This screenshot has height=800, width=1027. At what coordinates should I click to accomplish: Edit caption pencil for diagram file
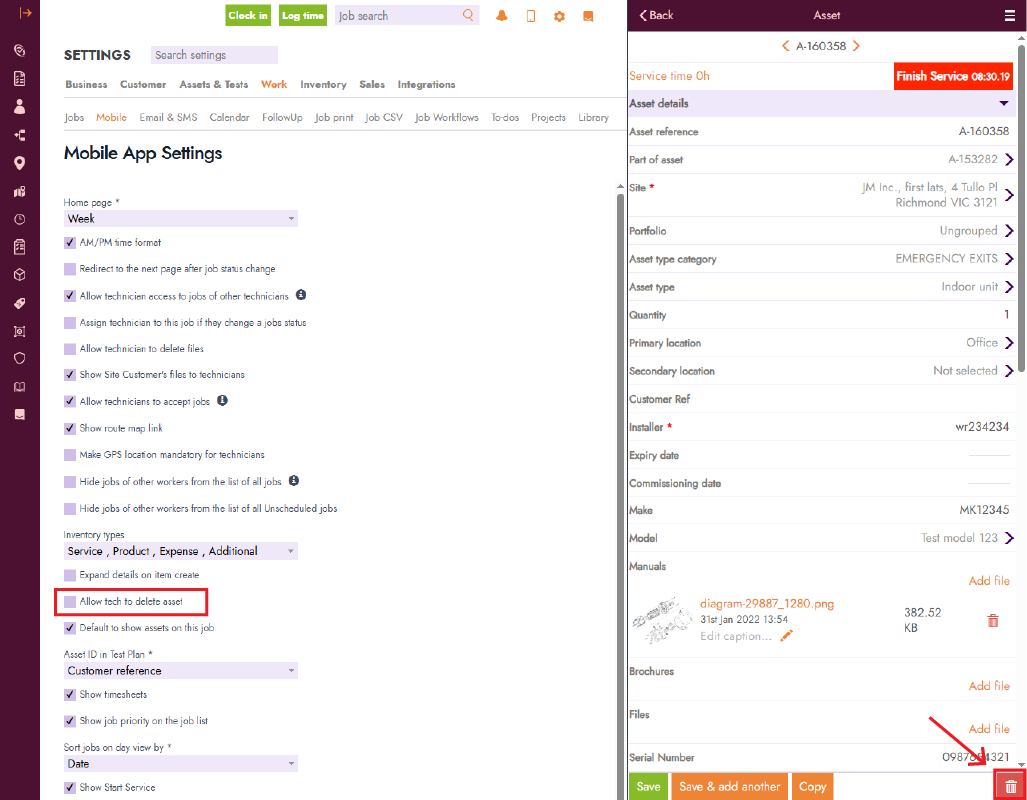coord(787,636)
